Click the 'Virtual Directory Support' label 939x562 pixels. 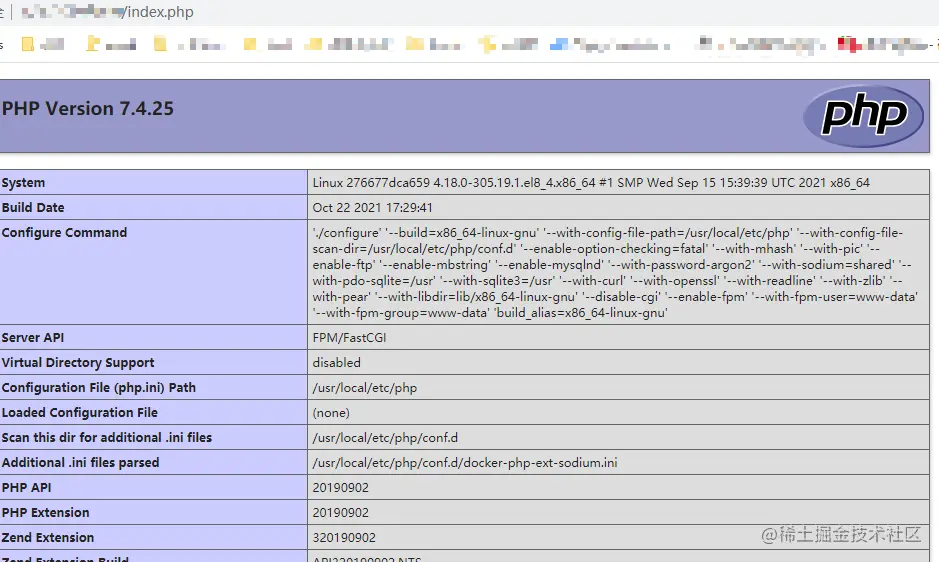click(78, 362)
